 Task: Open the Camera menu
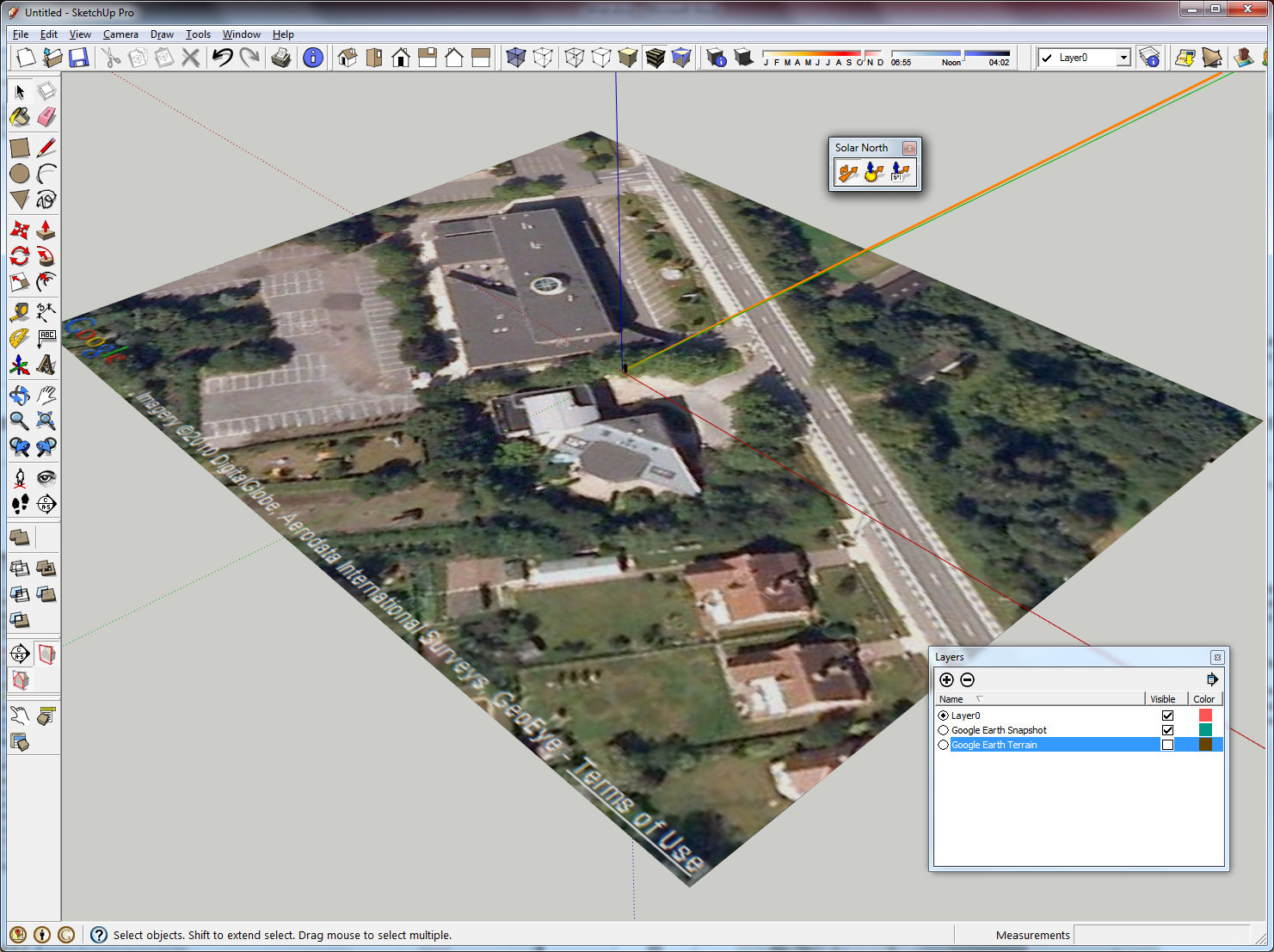tap(120, 34)
